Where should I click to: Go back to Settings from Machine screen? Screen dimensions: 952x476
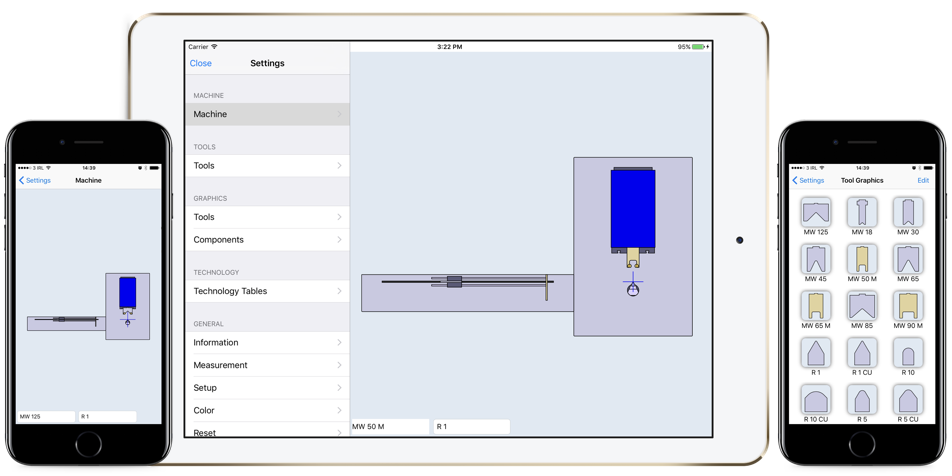tap(35, 181)
